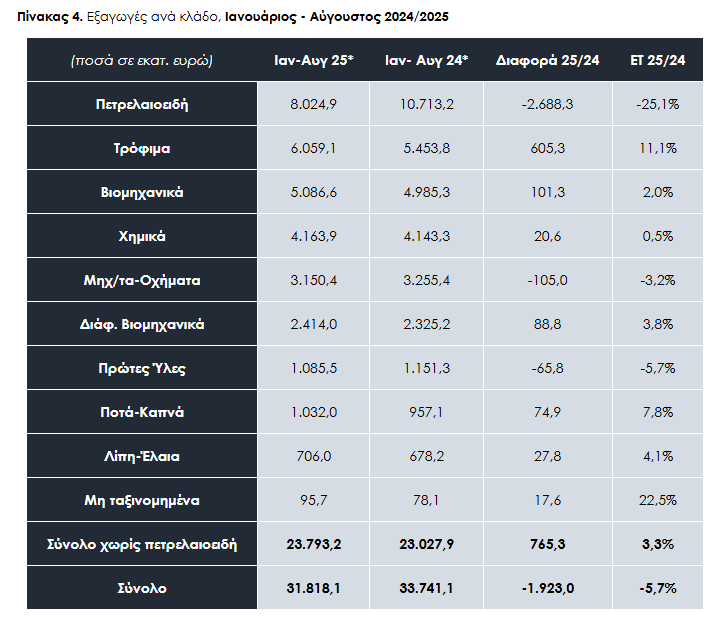Select the 'Πρώτες Ύλες' row label
Screen dimensions: 706x617
pyautogui.click(x=141, y=368)
